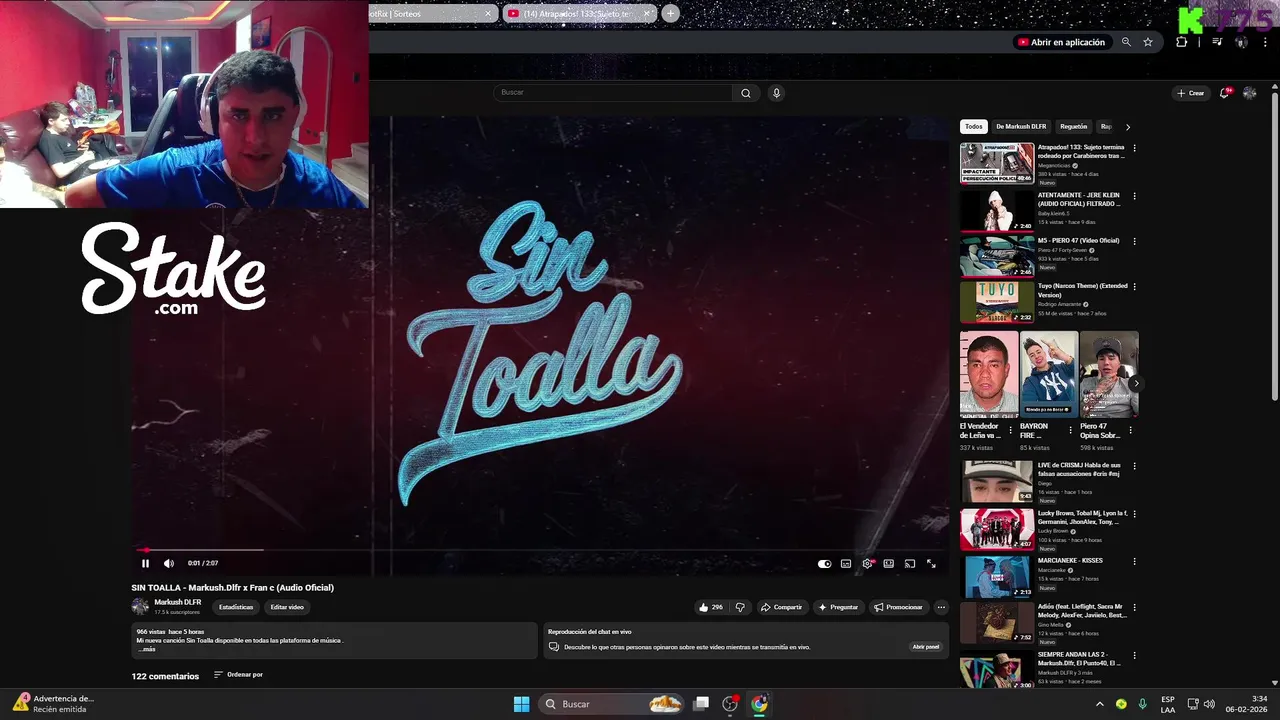Open the player settings gear
Image resolution: width=1280 pixels, height=720 pixels.
point(867,564)
